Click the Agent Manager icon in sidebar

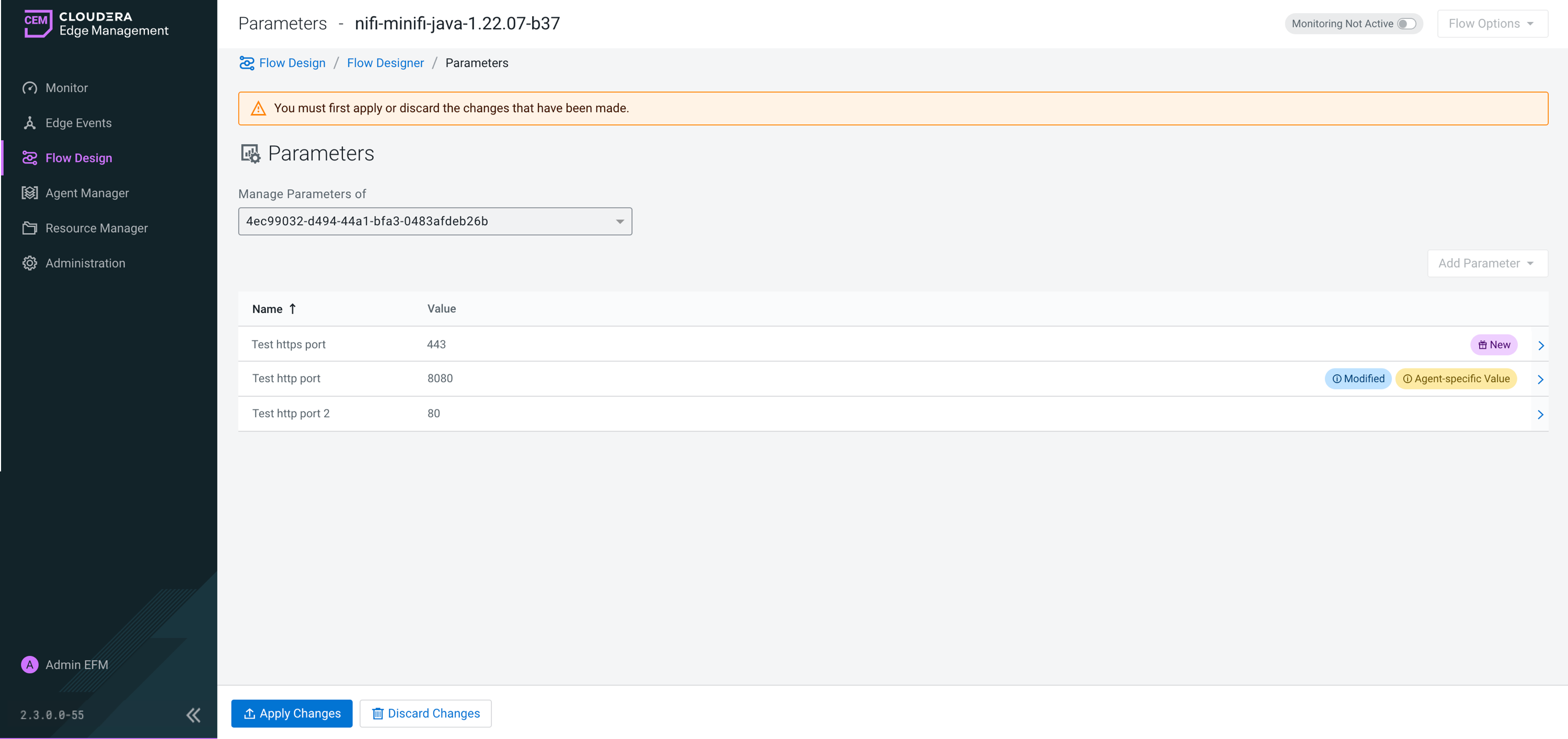coord(29,193)
